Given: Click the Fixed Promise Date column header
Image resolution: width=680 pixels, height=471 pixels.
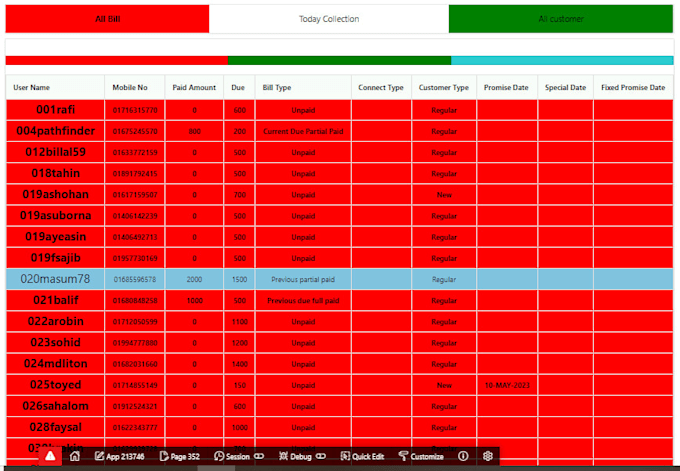Looking at the screenshot, I should point(633,87).
